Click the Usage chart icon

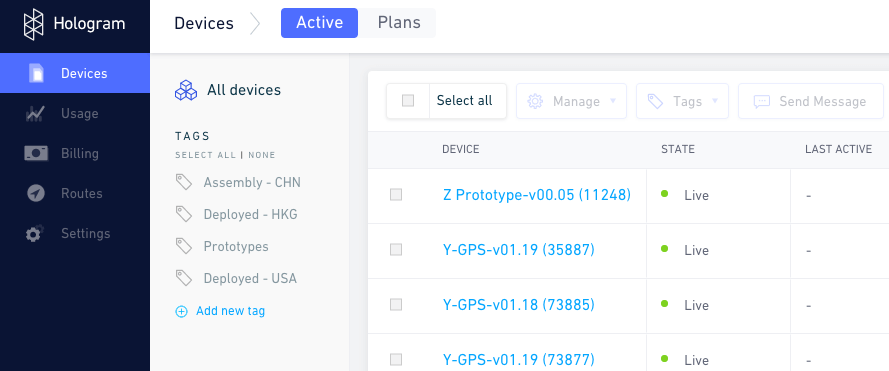click(x=35, y=113)
